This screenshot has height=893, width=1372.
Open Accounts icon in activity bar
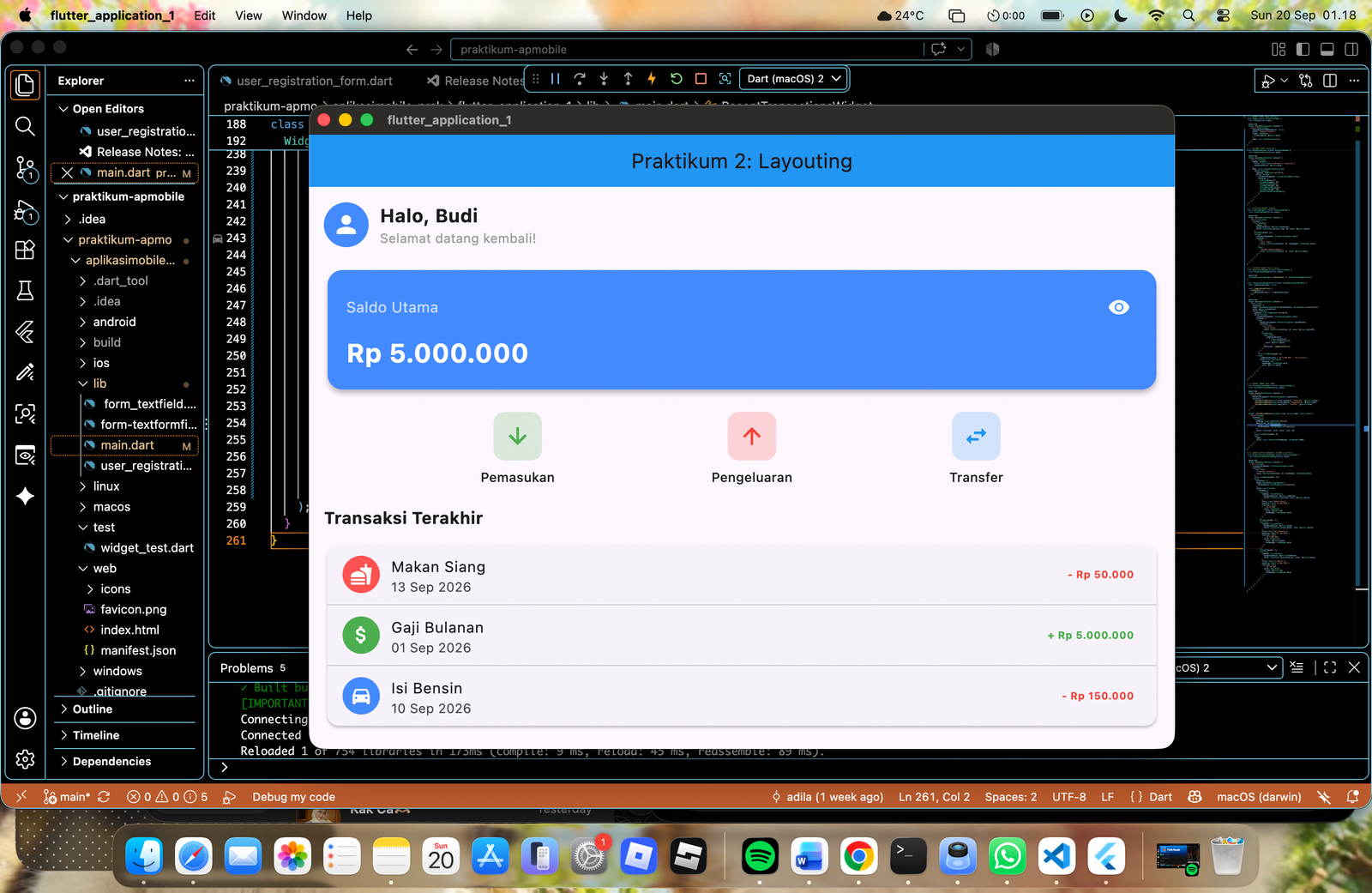[x=25, y=718]
